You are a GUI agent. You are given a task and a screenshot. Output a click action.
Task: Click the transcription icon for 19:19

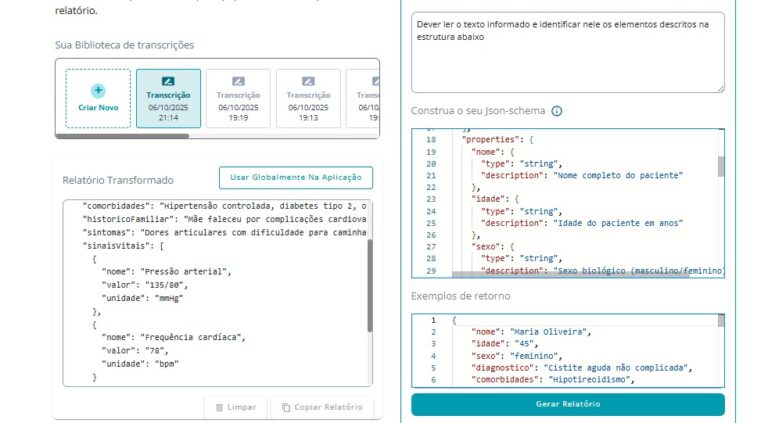click(x=238, y=81)
